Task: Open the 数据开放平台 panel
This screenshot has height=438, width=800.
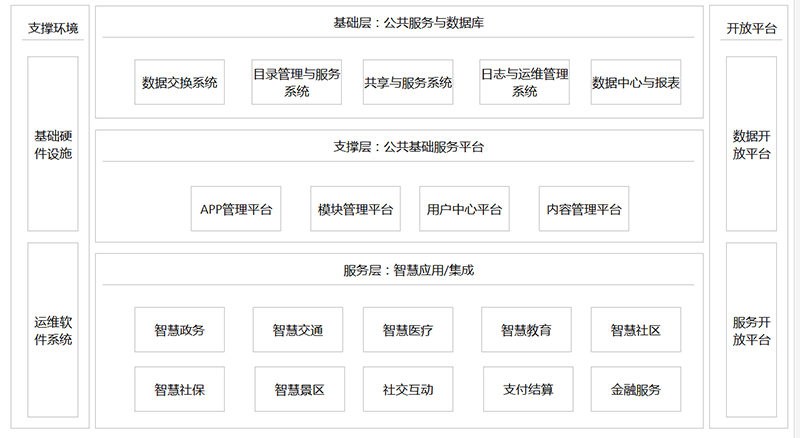Action: pos(751,144)
